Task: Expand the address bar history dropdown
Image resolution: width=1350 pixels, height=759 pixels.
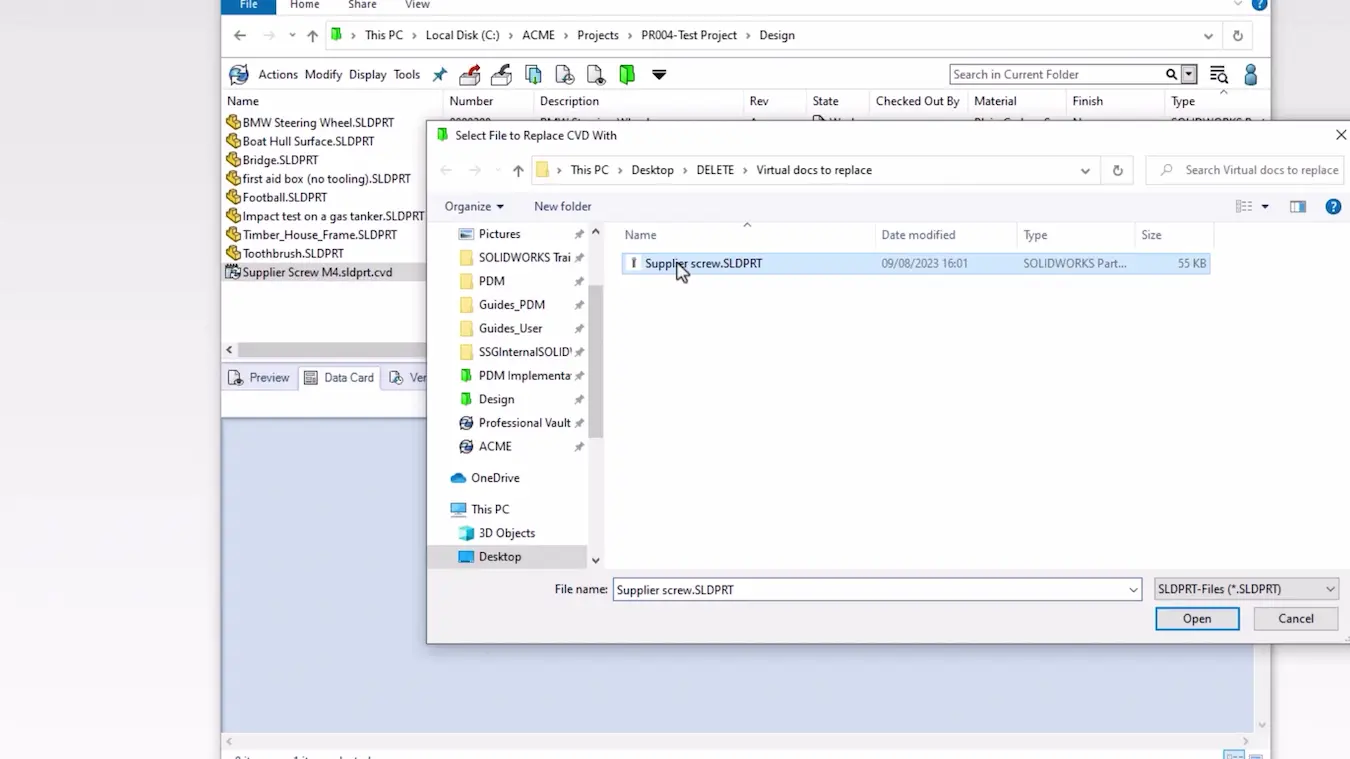Action: [1085, 170]
